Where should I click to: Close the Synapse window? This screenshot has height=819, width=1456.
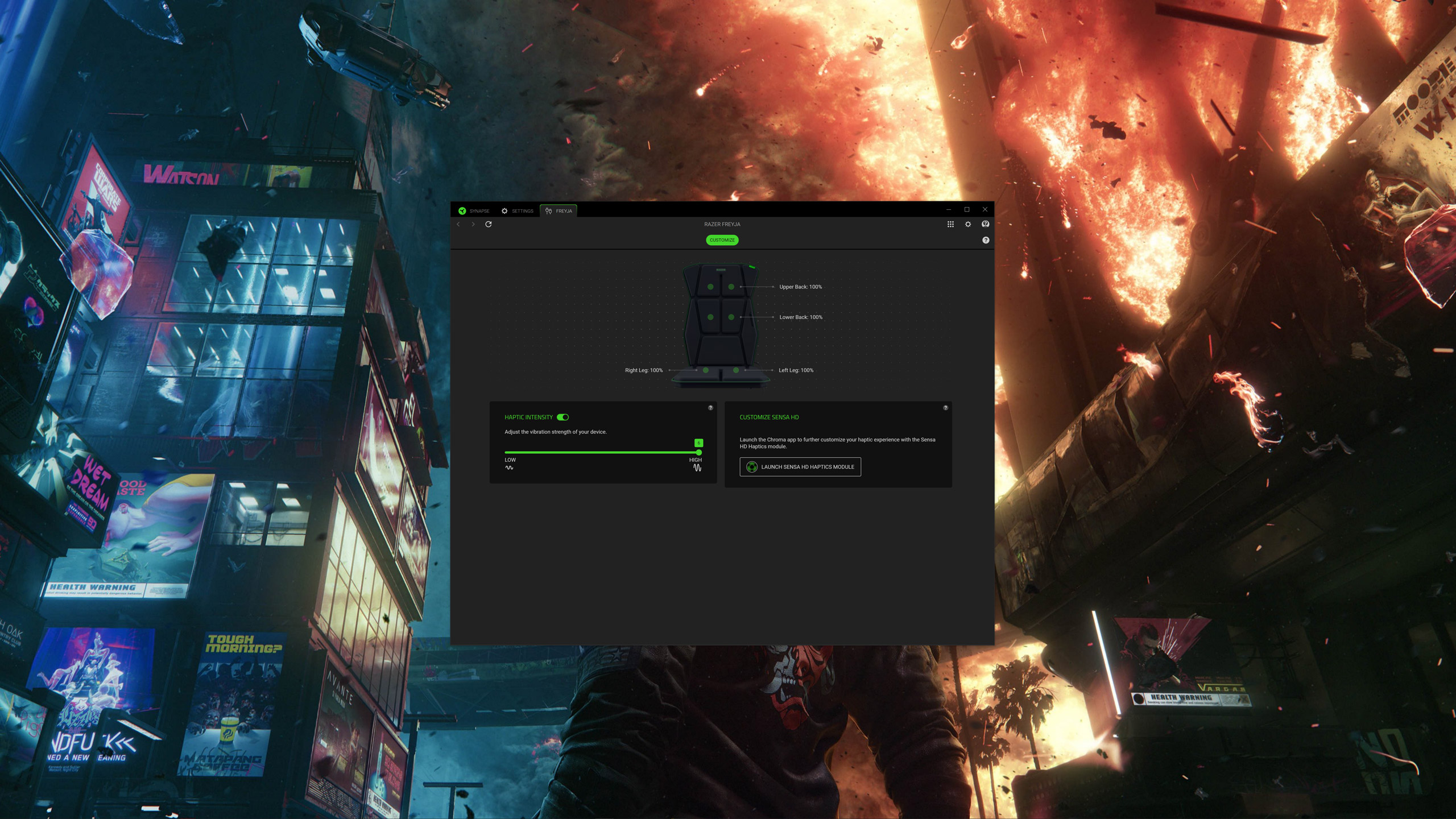[x=985, y=210]
